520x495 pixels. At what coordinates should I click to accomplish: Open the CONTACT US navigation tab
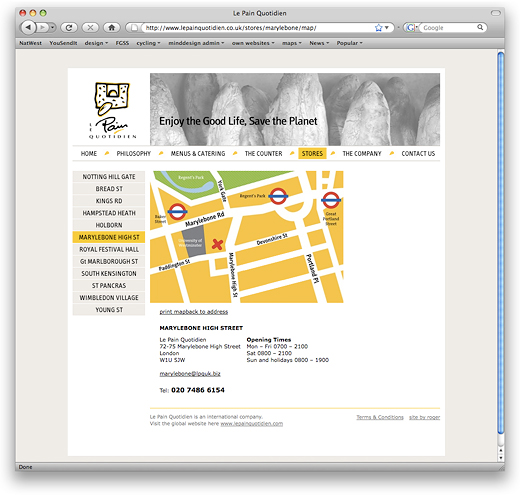[x=418, y=153]
